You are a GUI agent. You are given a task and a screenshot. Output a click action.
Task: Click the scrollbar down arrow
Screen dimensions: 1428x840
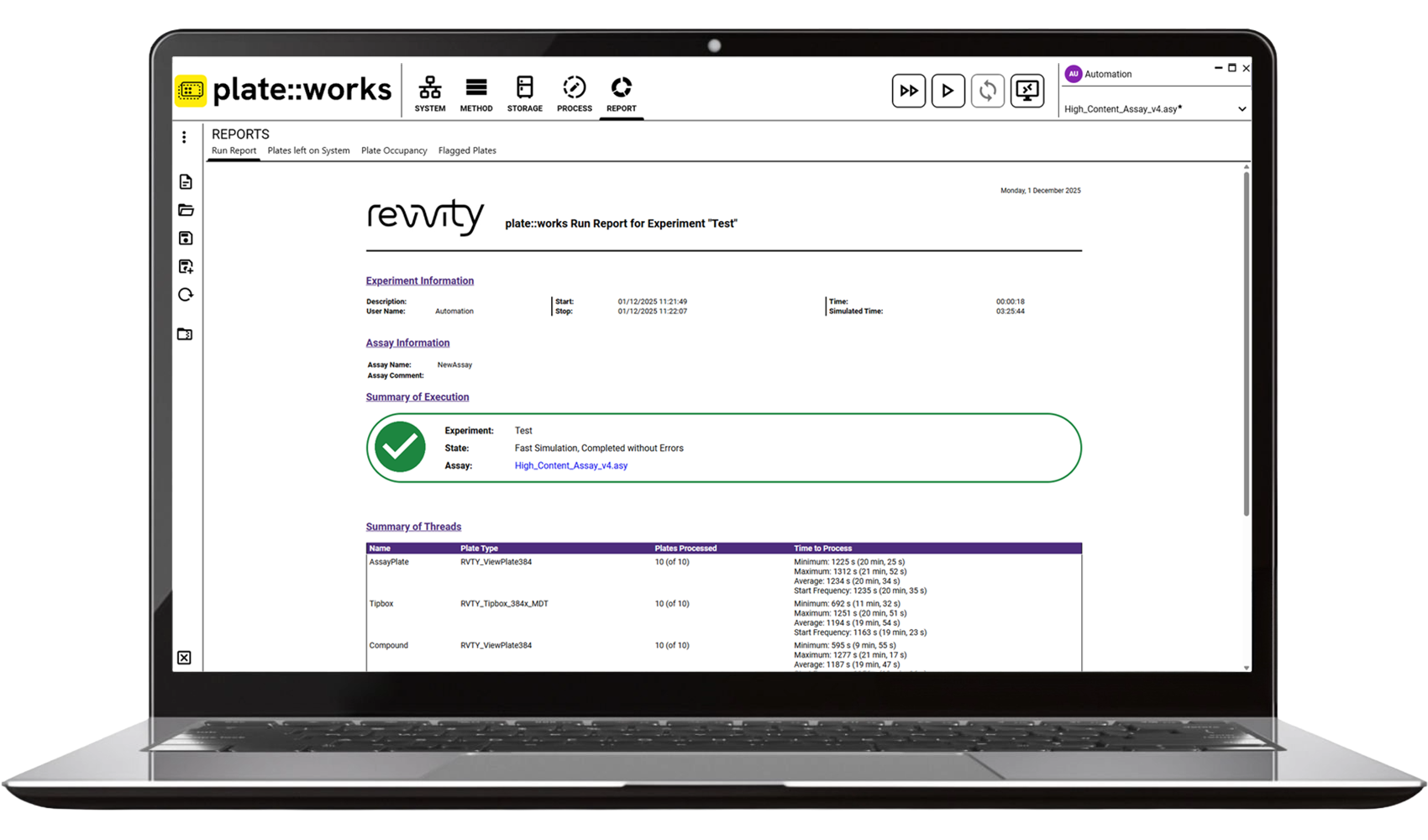coord(1246,668)
